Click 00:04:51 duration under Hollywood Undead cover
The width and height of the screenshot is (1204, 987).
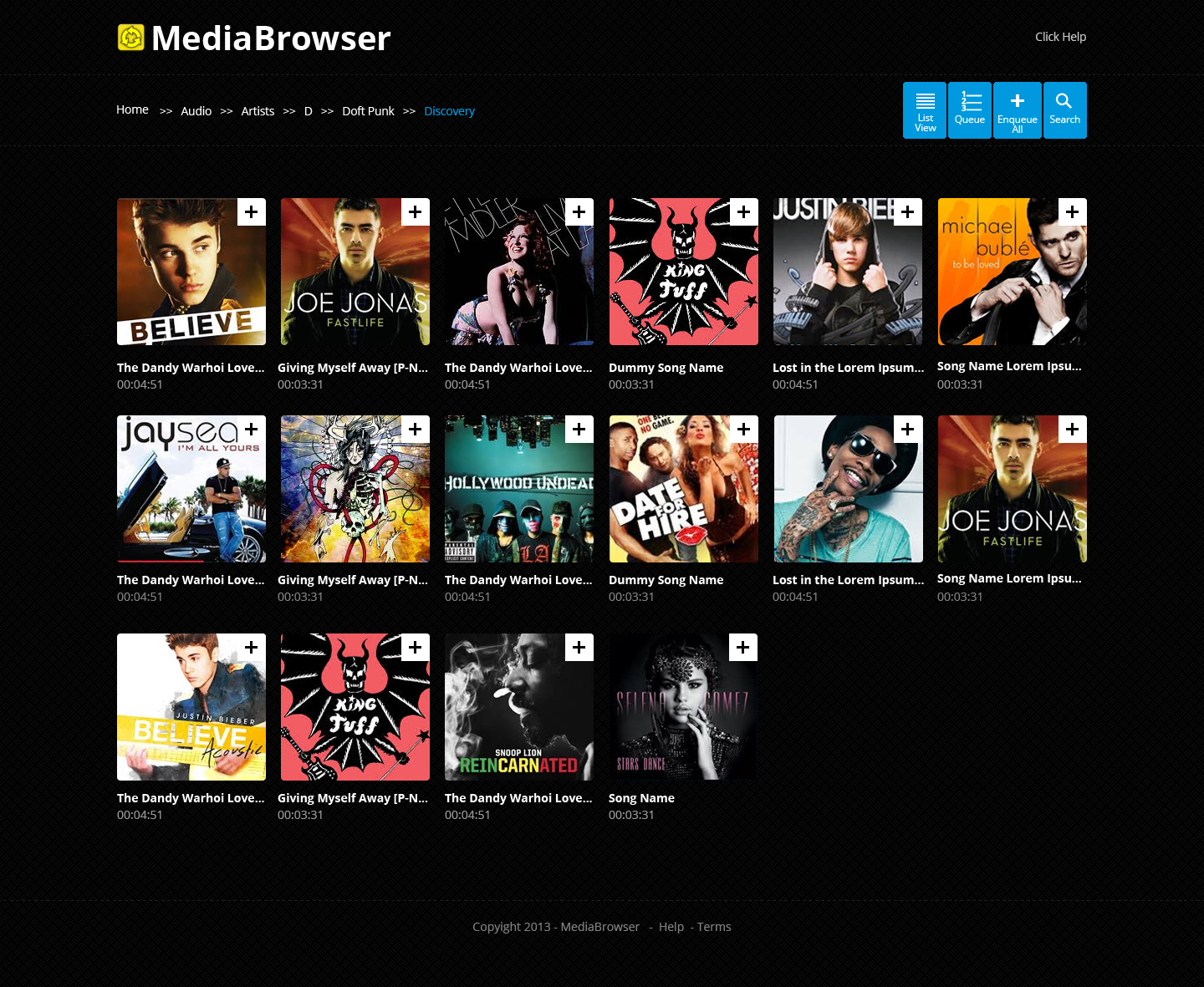(x=467, y=597)
